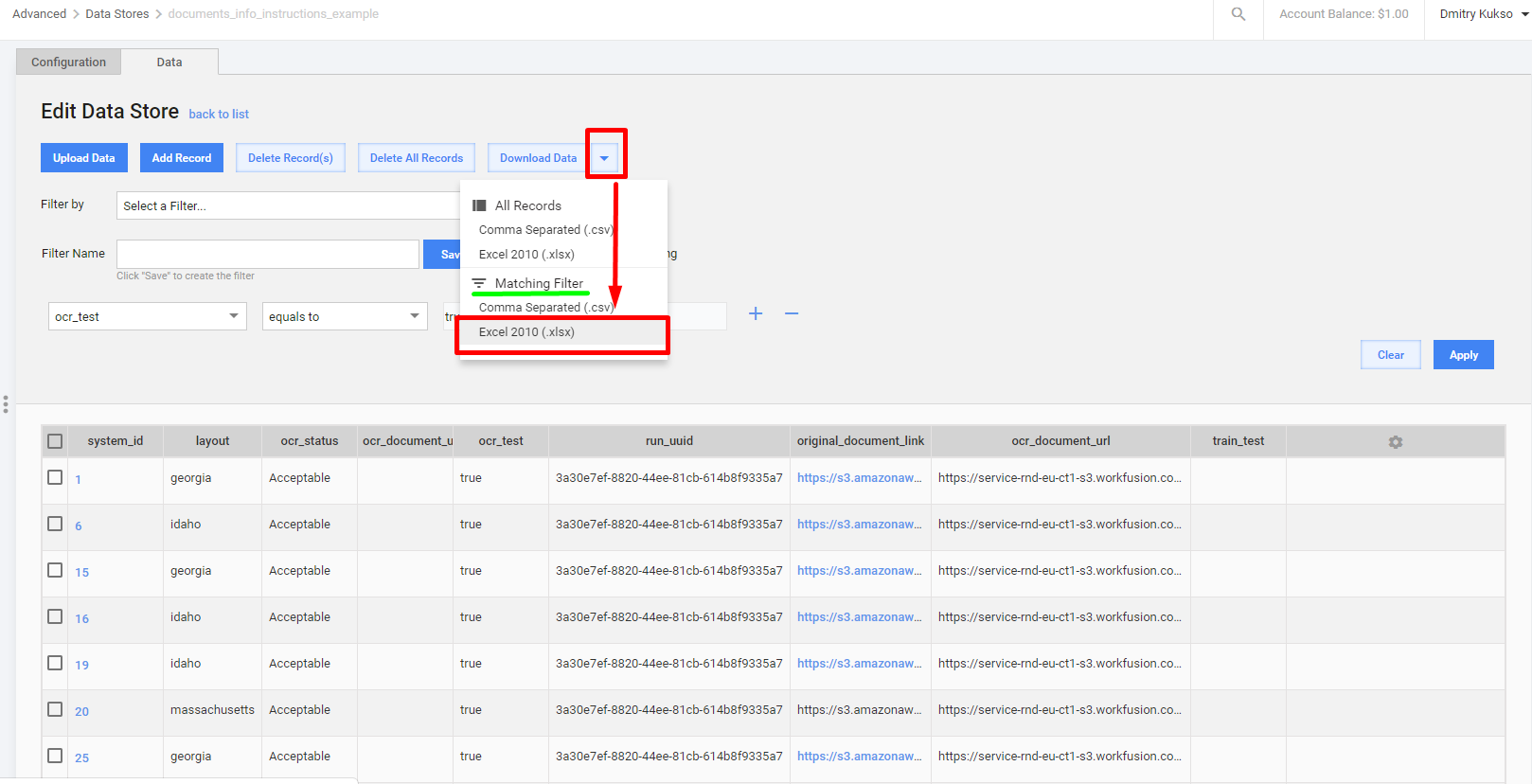Click the Delete All Records button
Screen dimensions: 1532x784
click(x=417, y=158)
